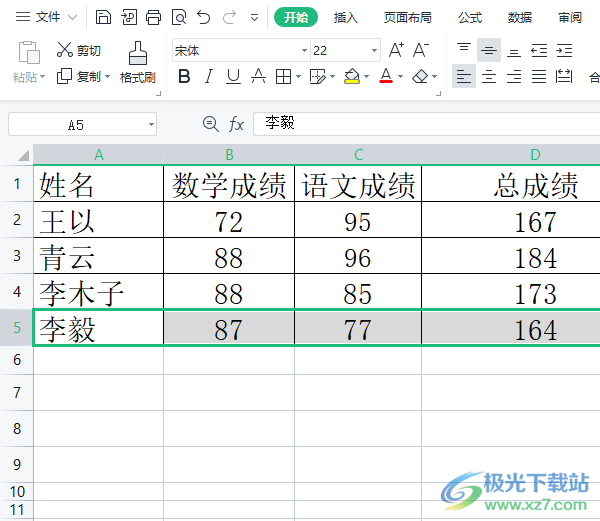The width and height of the screenshot is (600, 521).
Task: Toggle Top vertical alignment
Action: pyautogui.click(x=464, y=50)
